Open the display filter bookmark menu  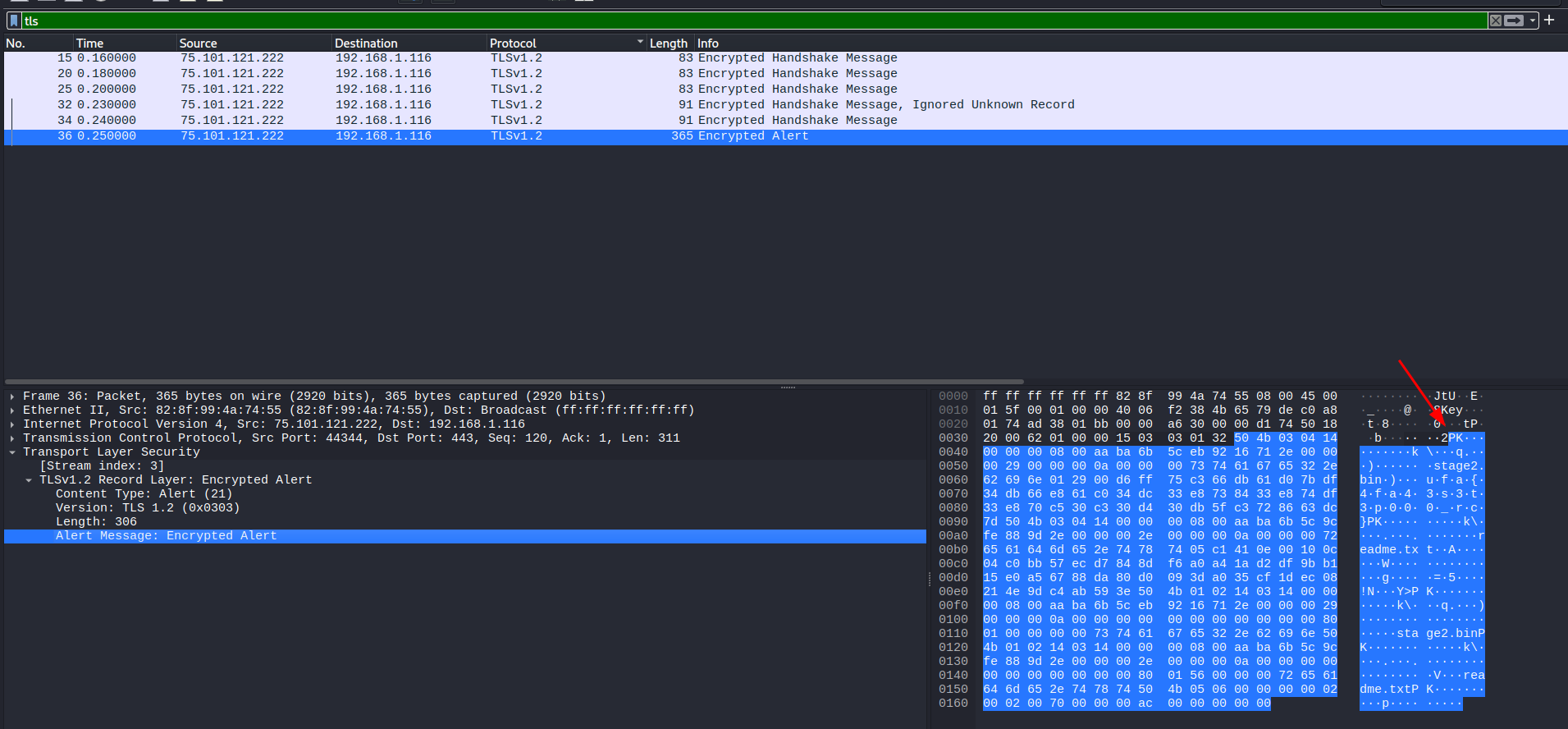14,21
